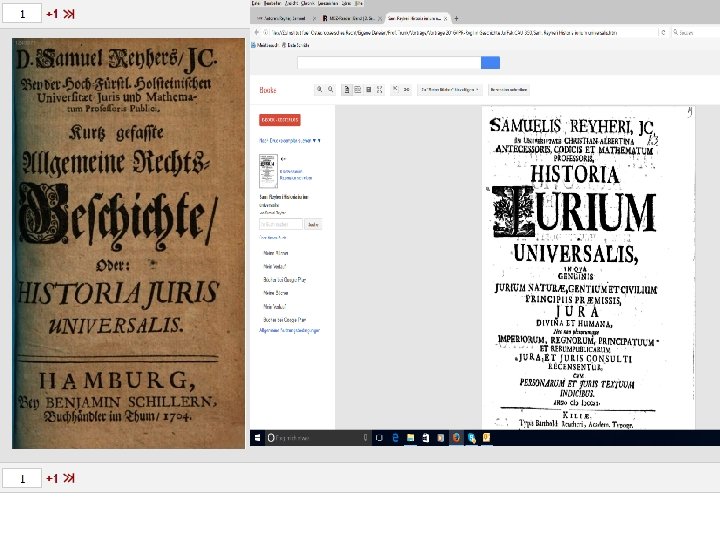Open the sidebar 'Rezension schreiben' link
Viewport: 720px width, 540px height.
tap(296, 178)
